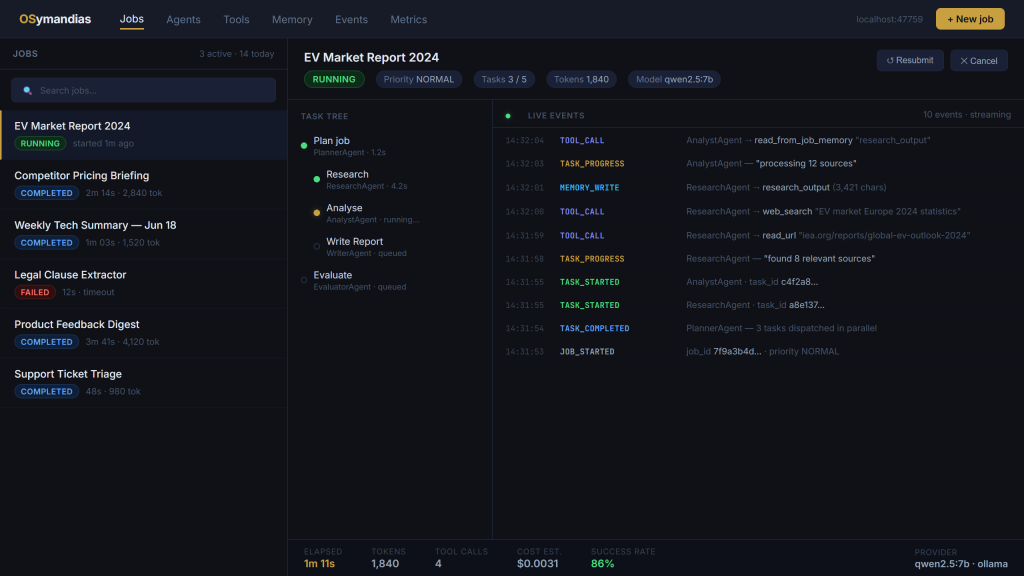Click the search magnifier icon
Viewport: 1024px width, 576px height.
pos(27,91)
